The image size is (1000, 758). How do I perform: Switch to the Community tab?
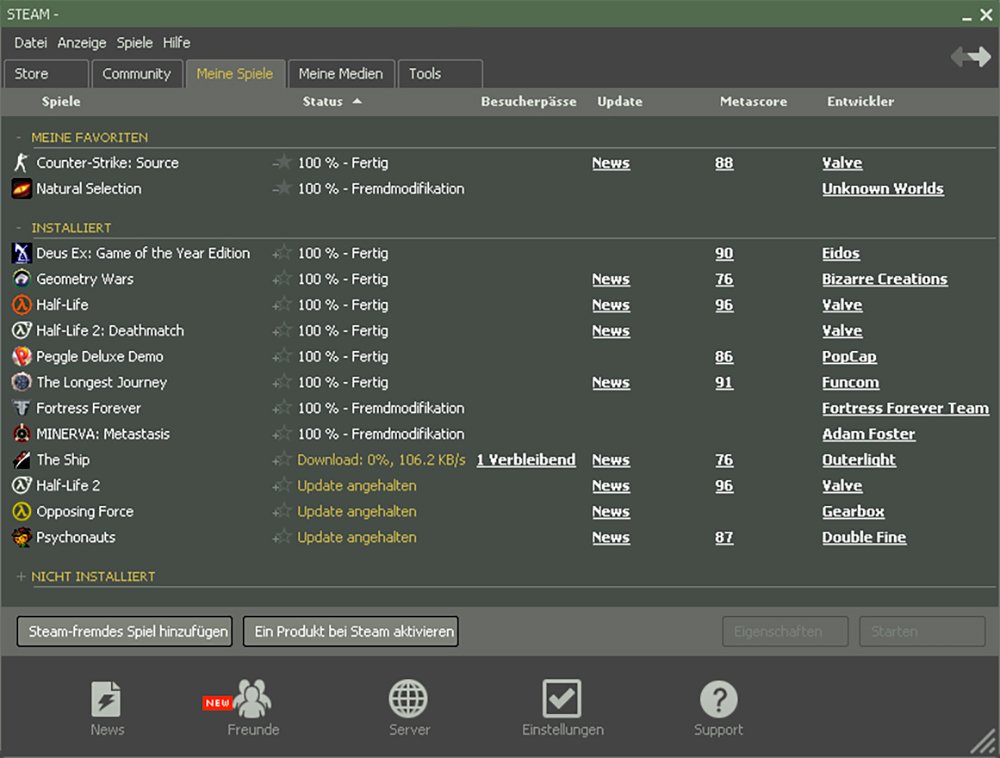136,74
